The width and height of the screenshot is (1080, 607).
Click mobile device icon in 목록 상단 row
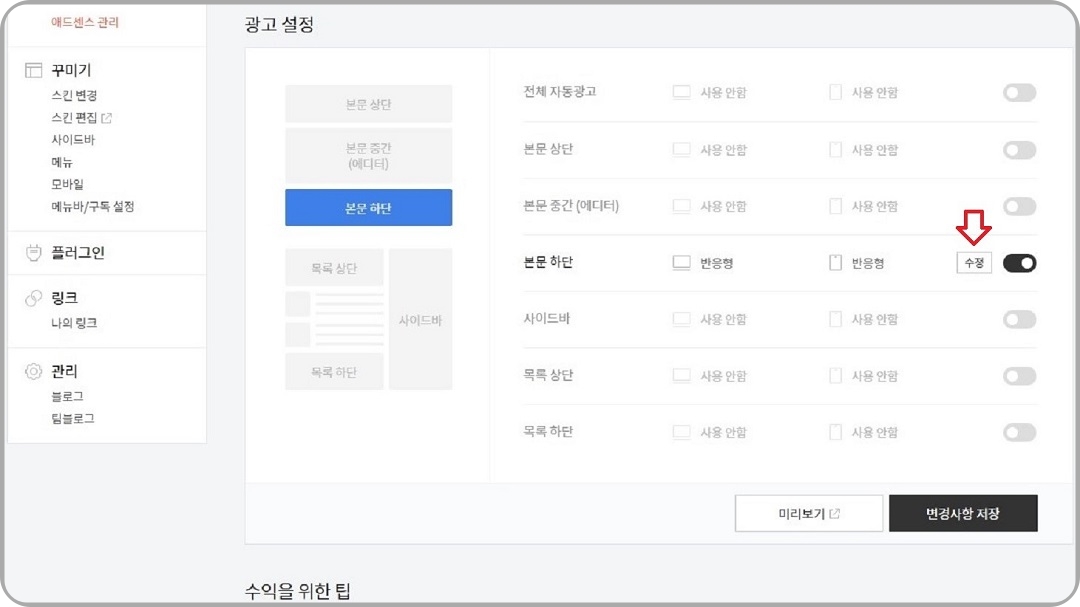(x=835, y=375)
